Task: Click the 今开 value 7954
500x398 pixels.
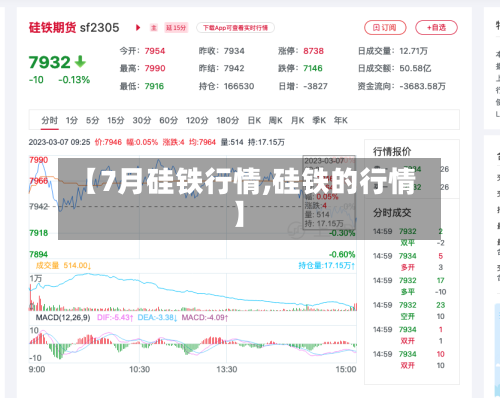Action: 155,51
